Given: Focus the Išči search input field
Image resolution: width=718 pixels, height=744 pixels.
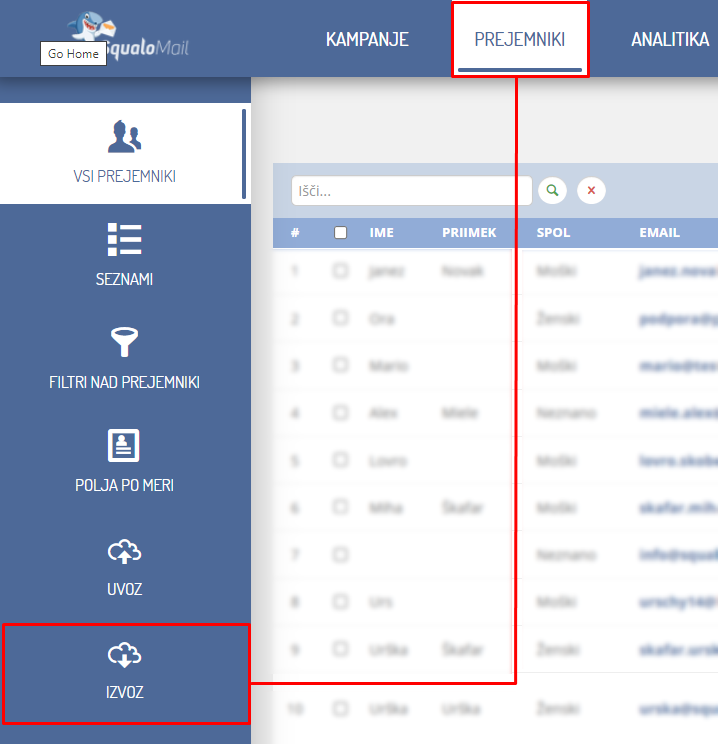Looking at the screenshot, I should 411,190.
